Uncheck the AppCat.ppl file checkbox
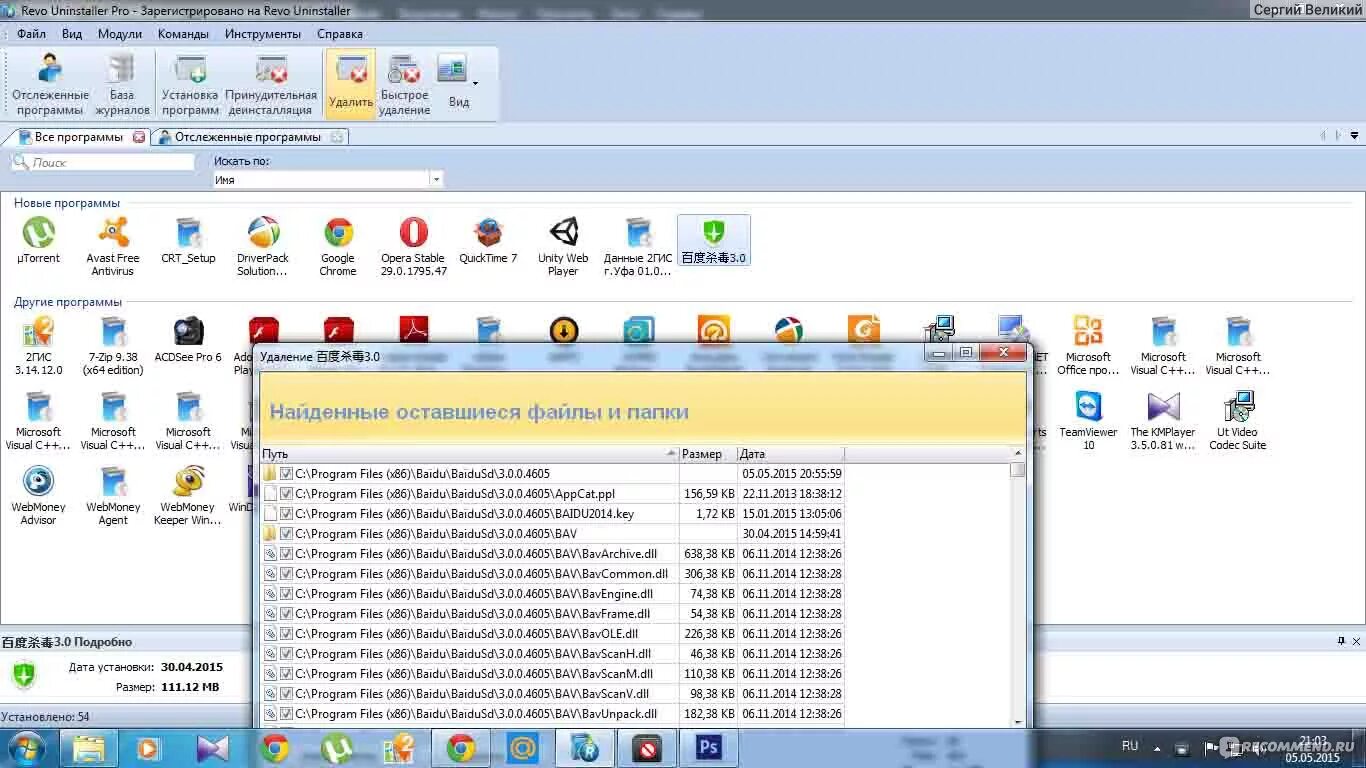This screenshot has width=1366, height=768. 286,494
